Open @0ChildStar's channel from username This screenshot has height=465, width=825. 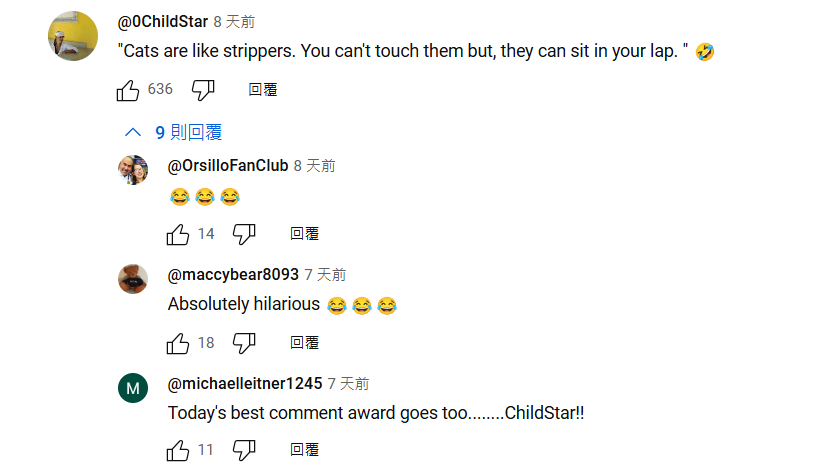[163, 22]
